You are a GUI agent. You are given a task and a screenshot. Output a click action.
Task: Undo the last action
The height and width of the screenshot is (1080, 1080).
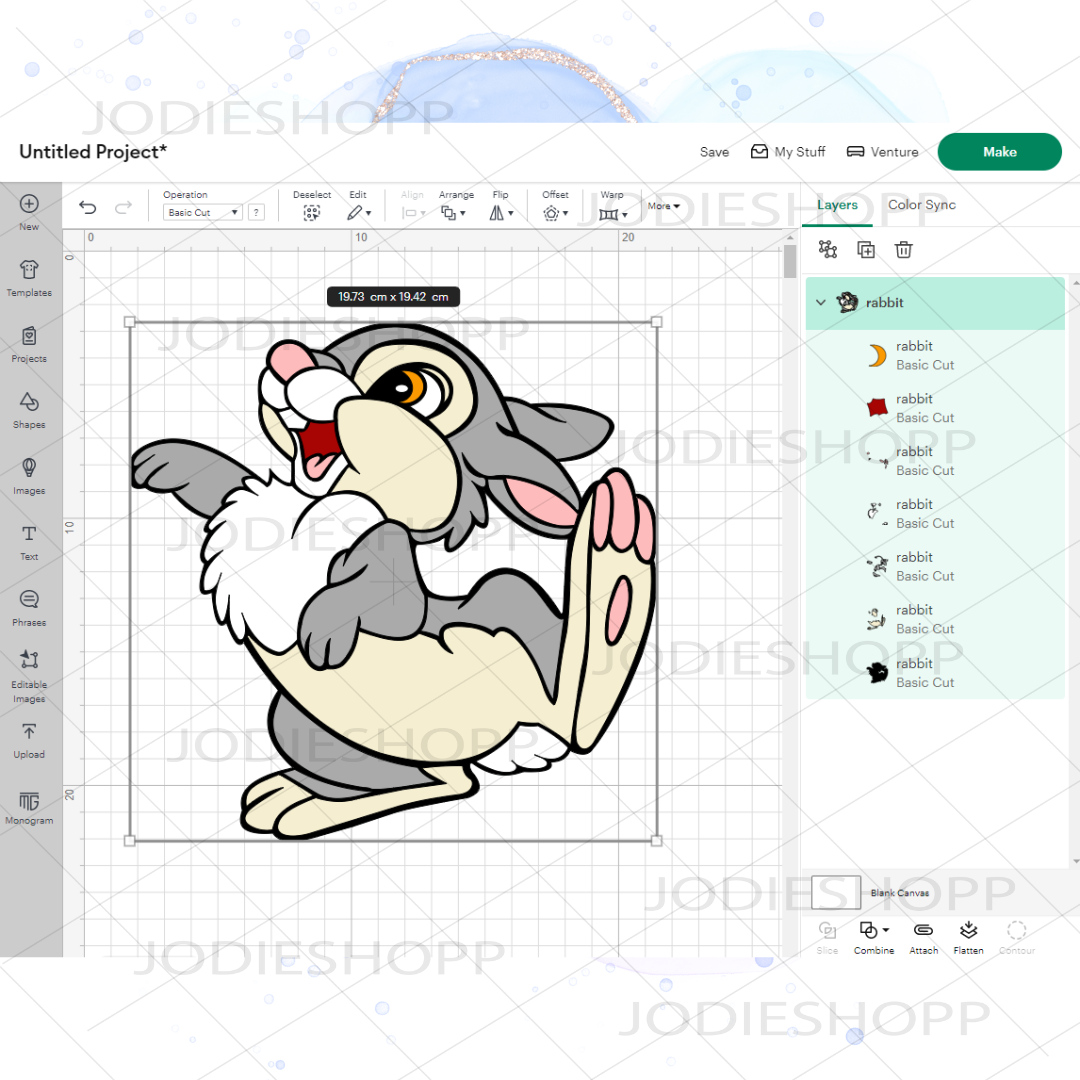87,207
